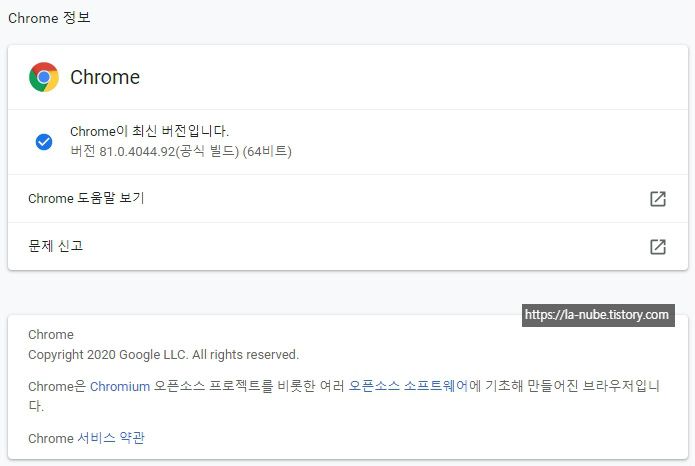Click the large Chrome heading beside logo
695x466 pixels.
click(105, 77)
